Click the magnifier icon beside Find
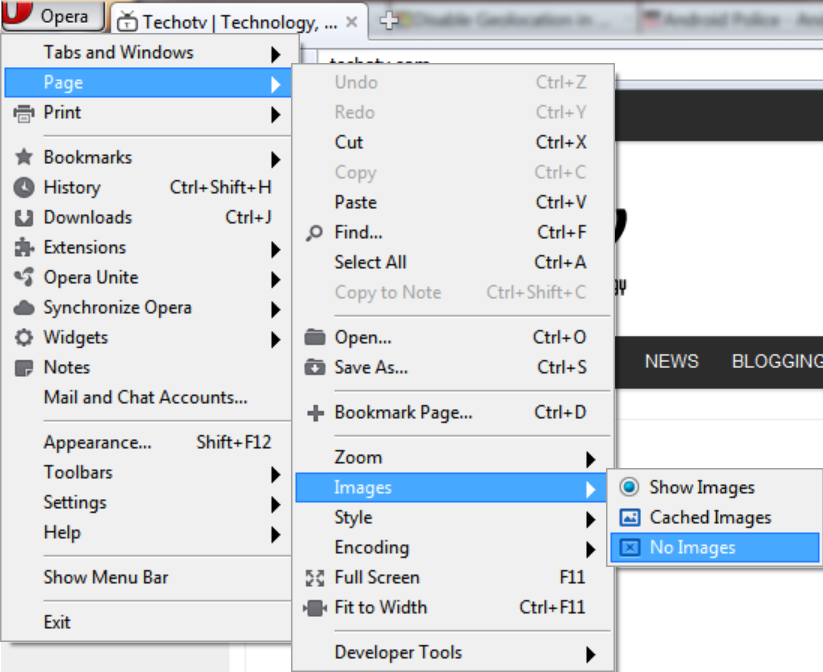The width and height of the screenshot is (823, 672). coord(314,233)
